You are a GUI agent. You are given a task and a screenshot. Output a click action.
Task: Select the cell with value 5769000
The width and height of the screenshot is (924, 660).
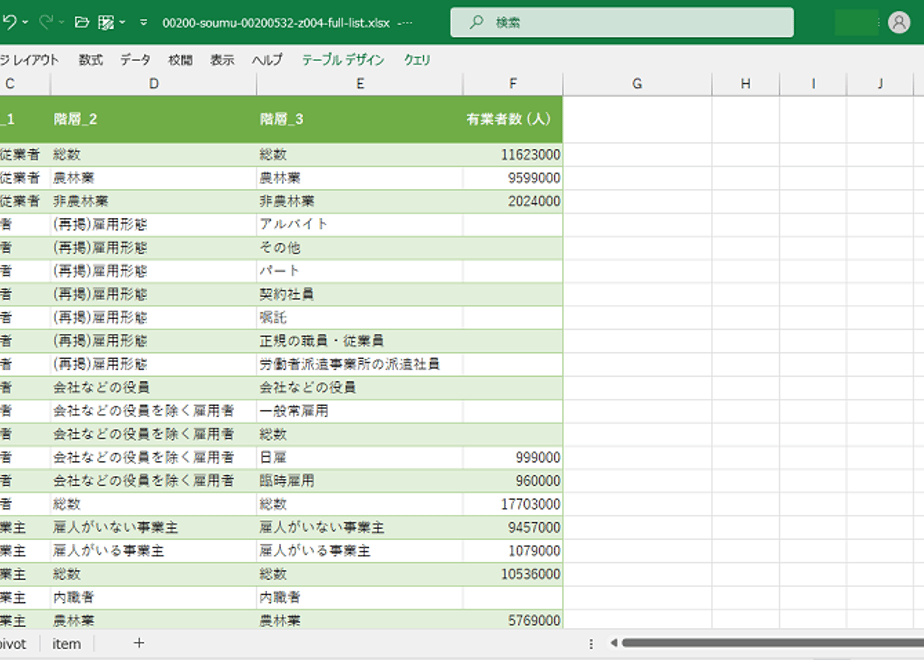(x=513, y=620)
